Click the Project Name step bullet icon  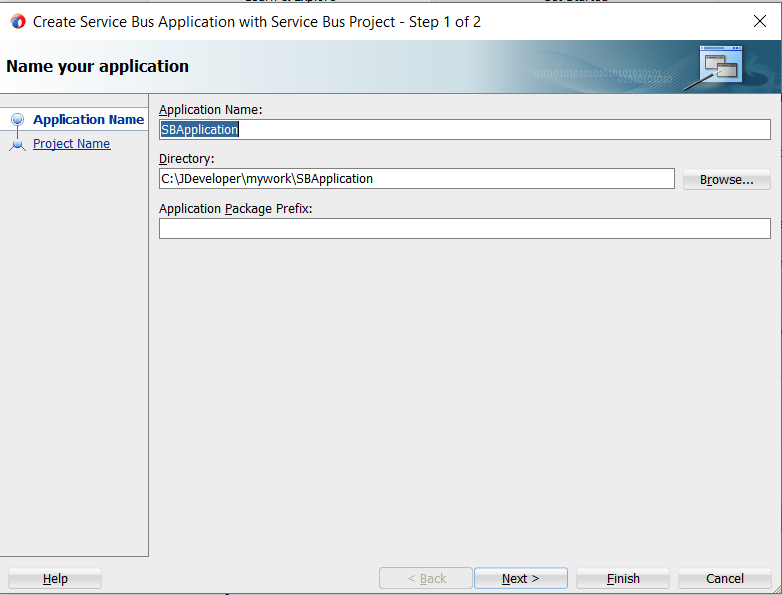click(16, 144)
